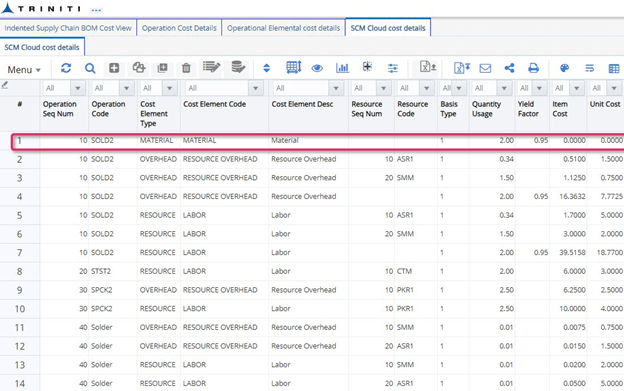Open the Cost Element Type filter dropdown
This screenshot has width=624, height=391.
pos(170,88)
